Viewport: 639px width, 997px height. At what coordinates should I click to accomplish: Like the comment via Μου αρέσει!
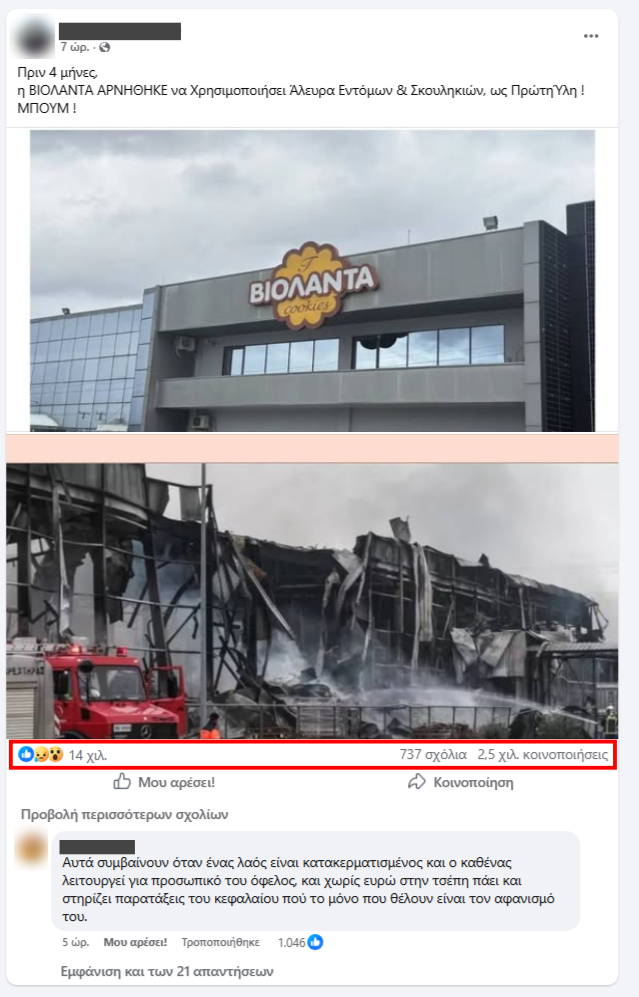pos(135,942)
